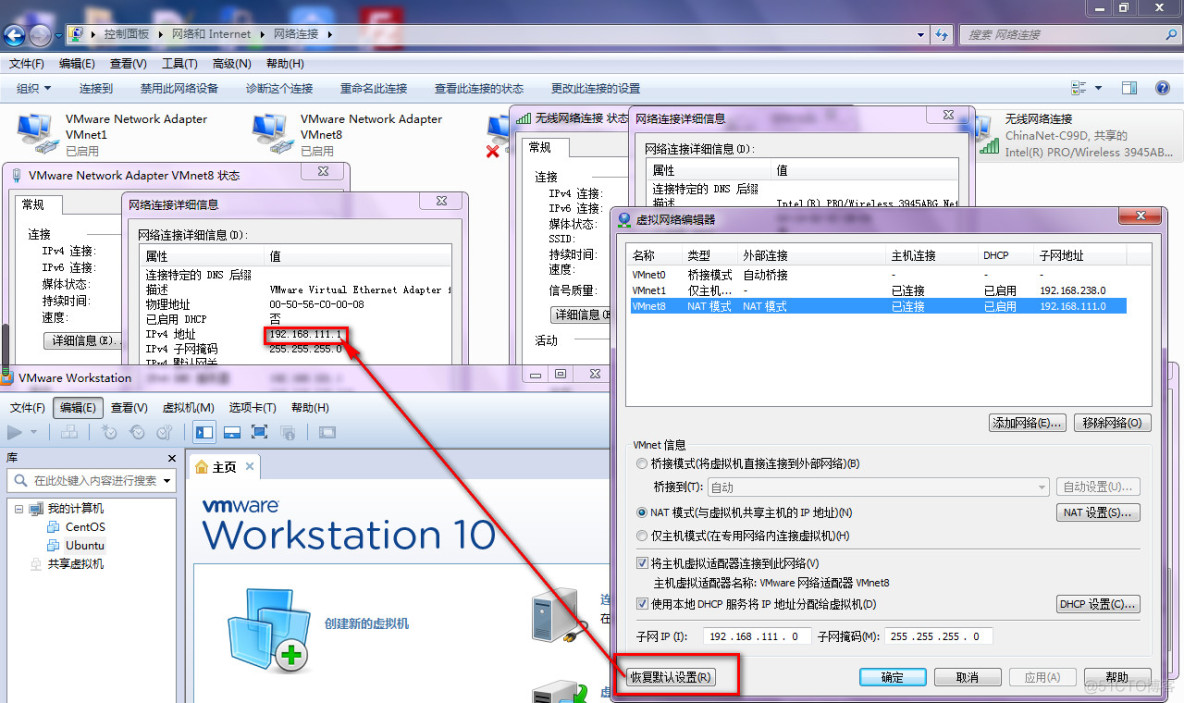Open the recent pages dropdown beside forward arrow
The image size is (1184, 703).
pos(58,35)
